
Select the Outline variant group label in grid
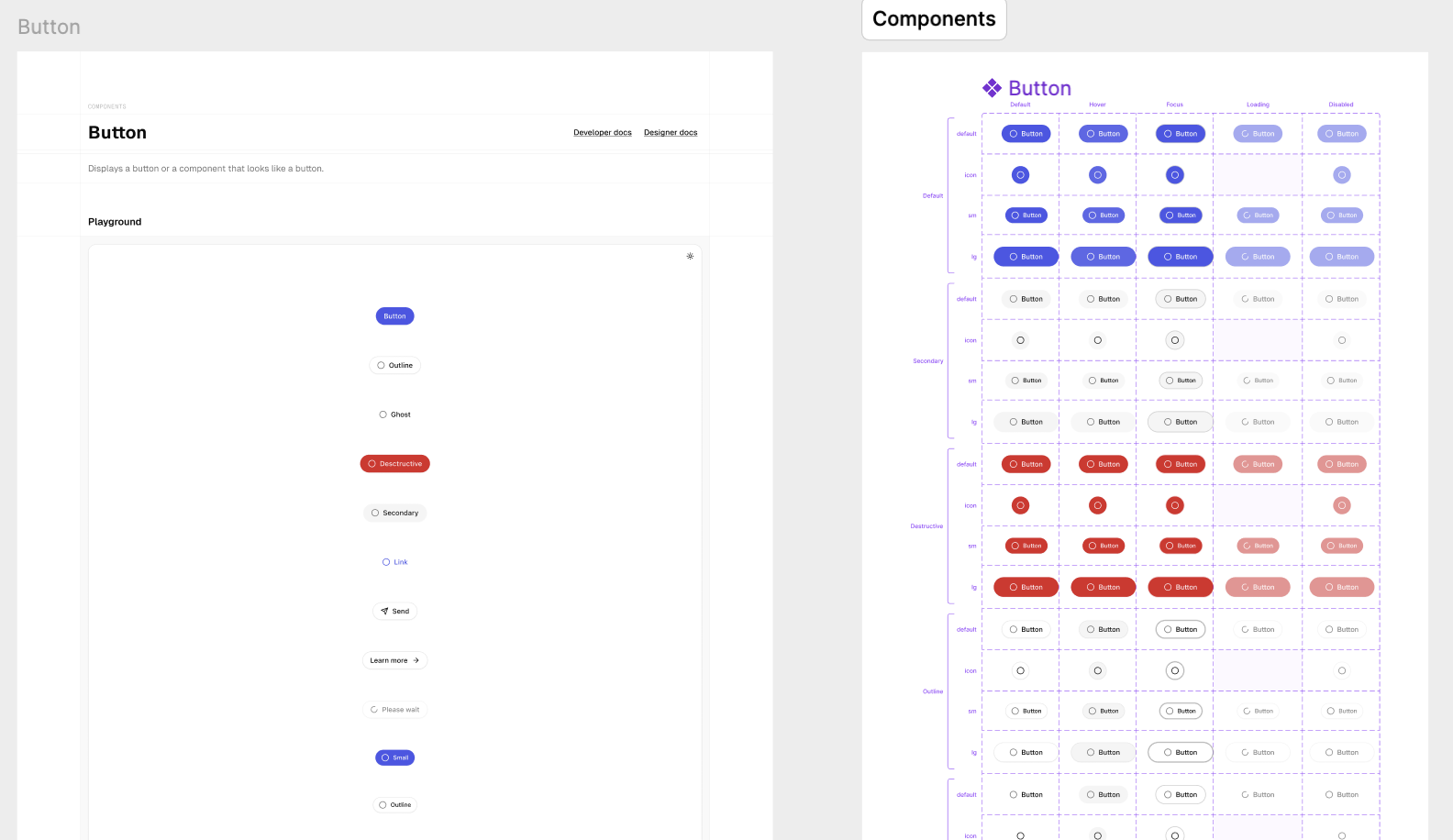point(933,691)
